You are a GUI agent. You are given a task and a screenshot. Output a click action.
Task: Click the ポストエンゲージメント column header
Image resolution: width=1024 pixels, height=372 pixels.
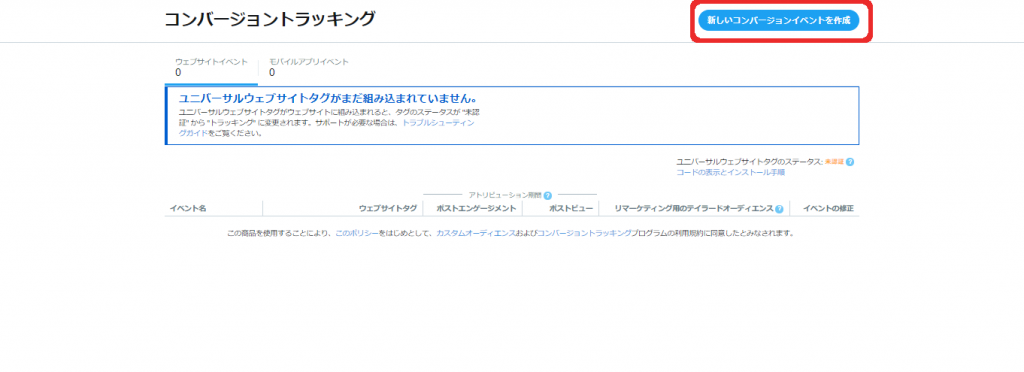(475, 209)
